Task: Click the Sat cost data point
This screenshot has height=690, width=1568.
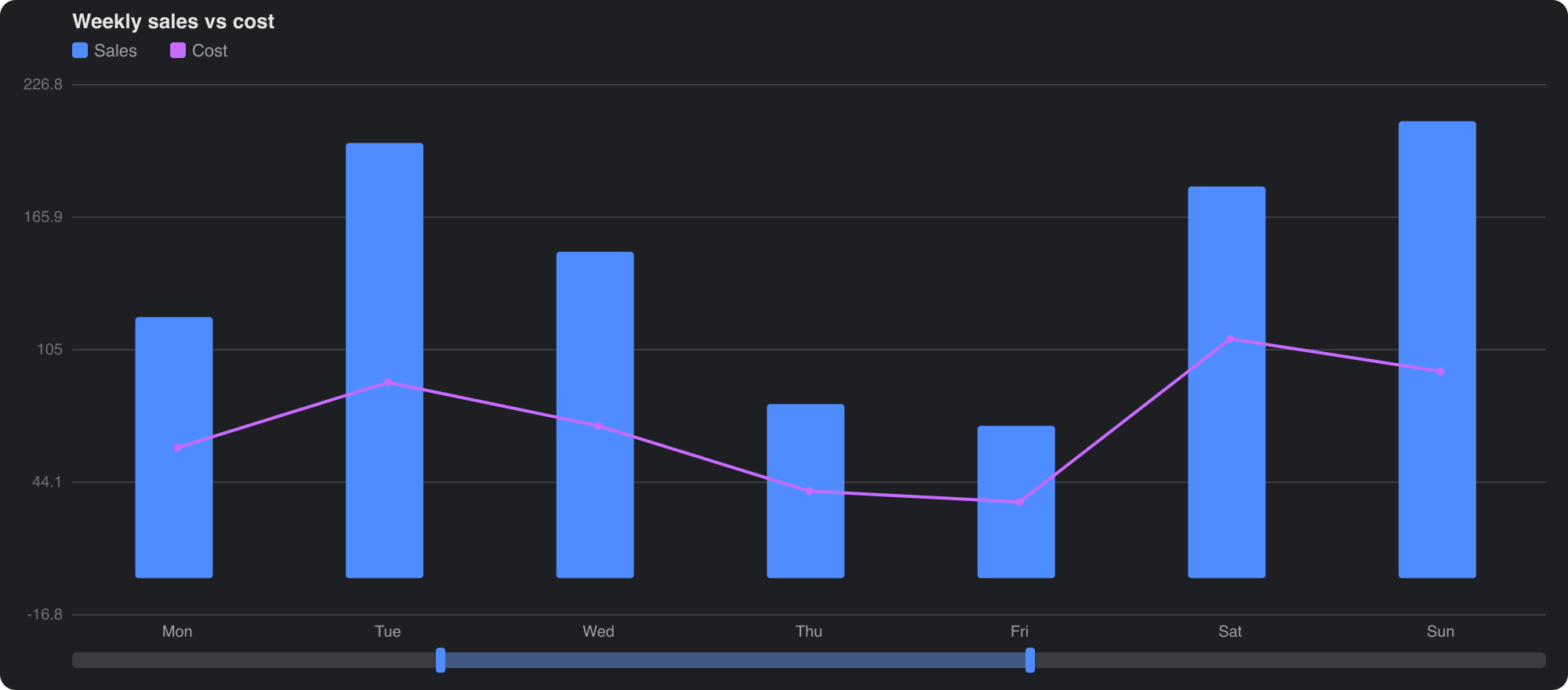Action: coord(1230,339)
